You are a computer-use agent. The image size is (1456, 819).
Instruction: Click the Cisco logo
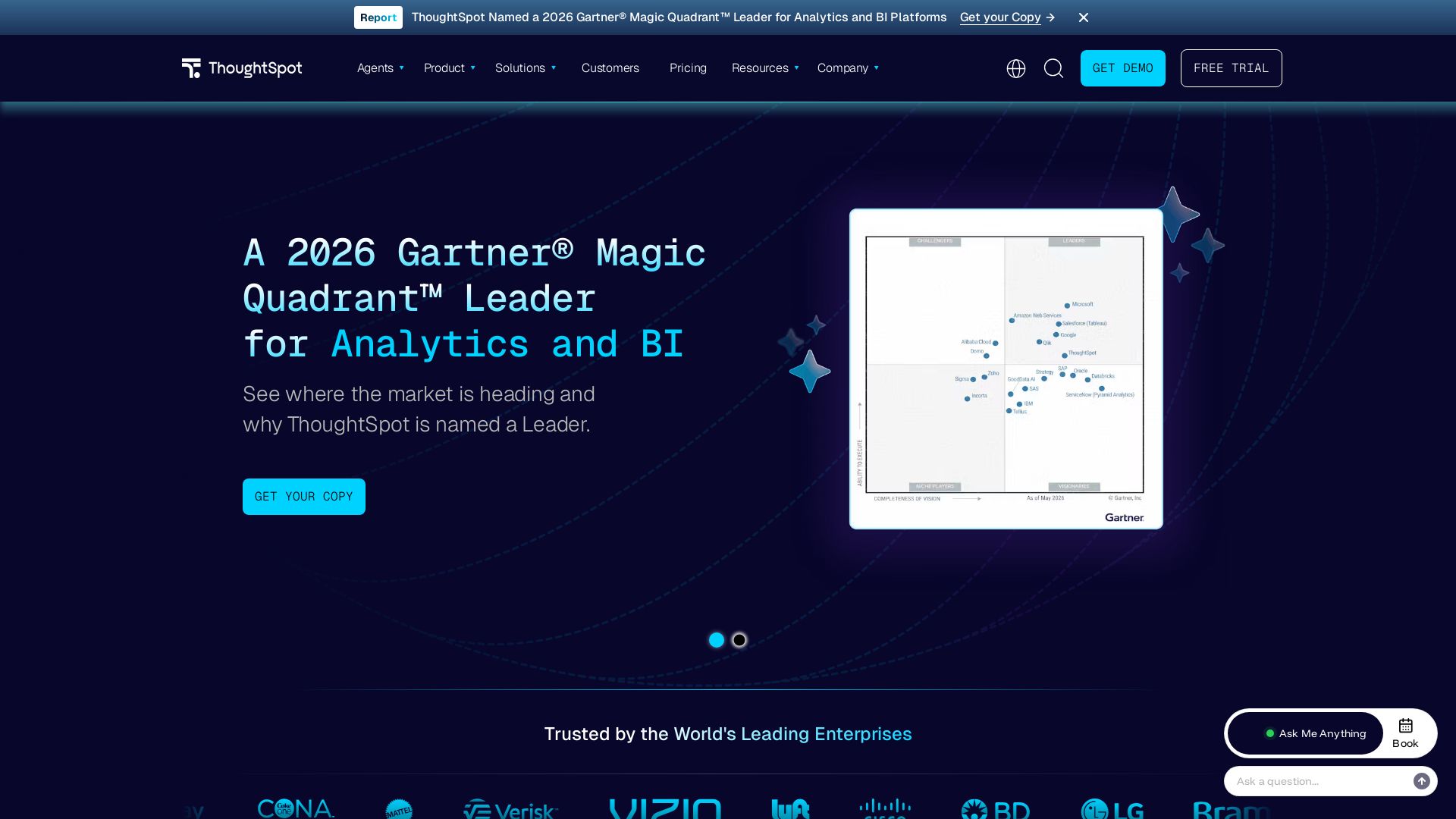pyautogui.click(x=885, y=808)
